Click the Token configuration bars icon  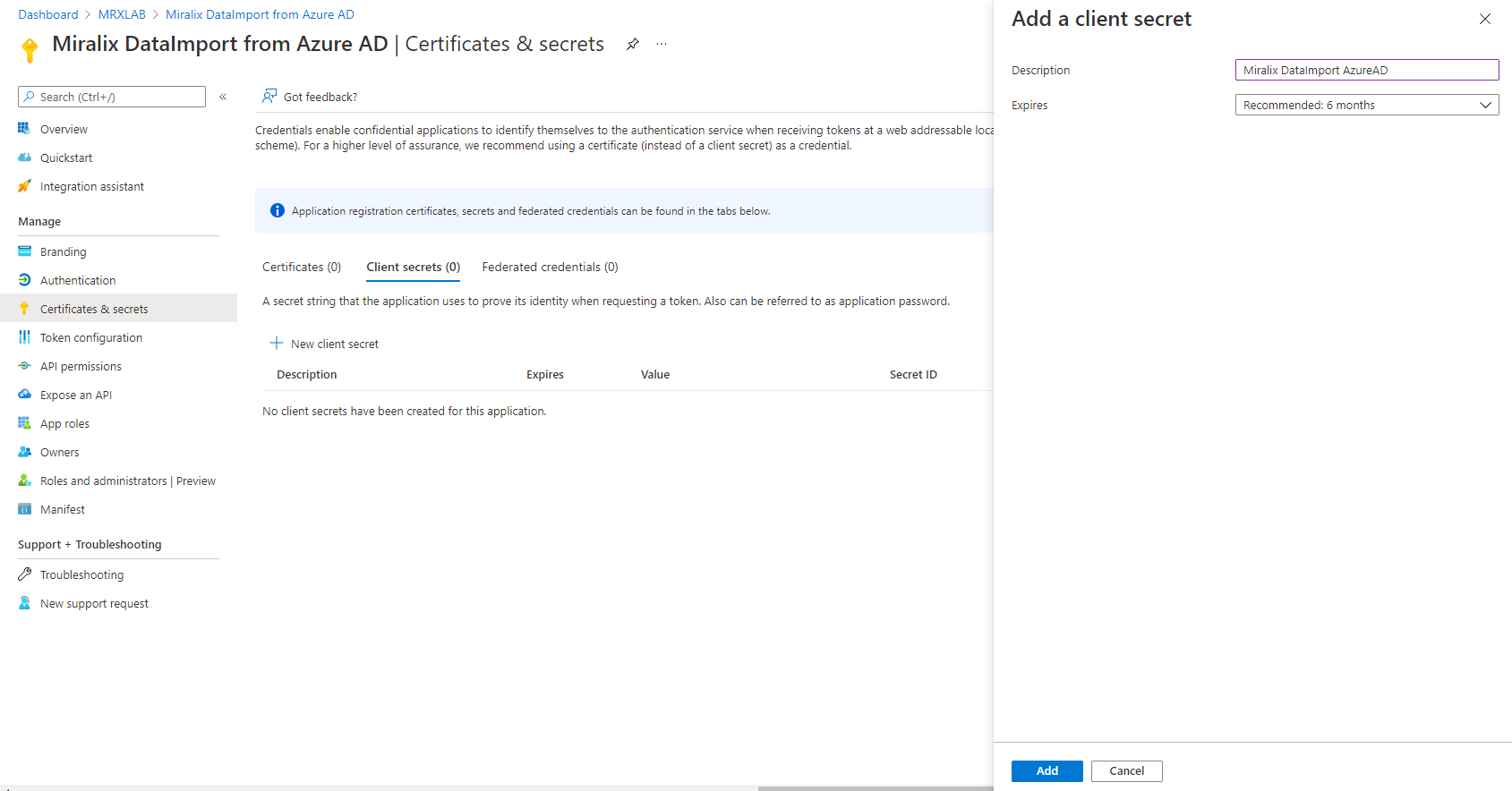click(x=24, y=337)
